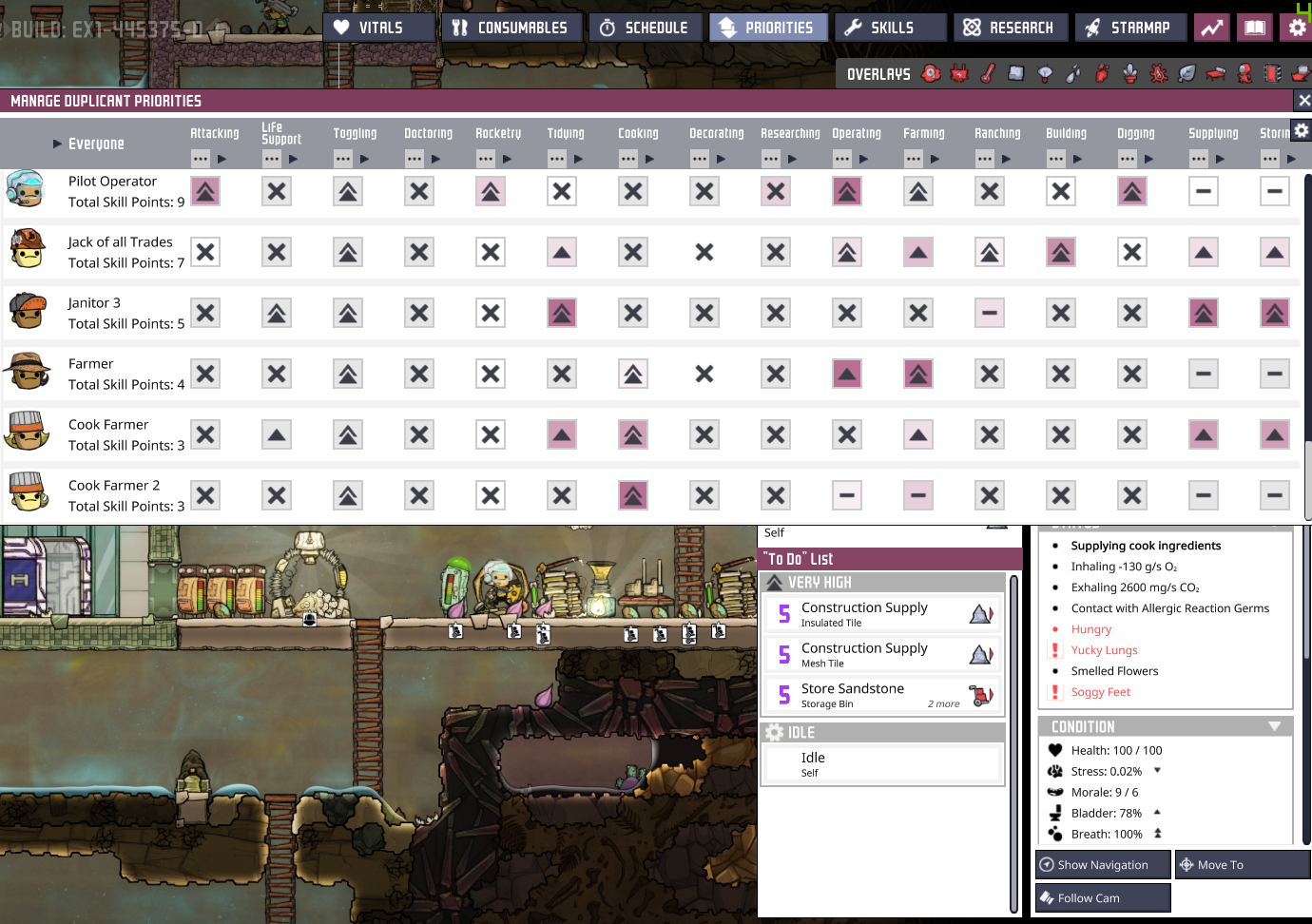Open the Attacking column options menu
The height and width of the screenshot is (924, 1312).
200,159
